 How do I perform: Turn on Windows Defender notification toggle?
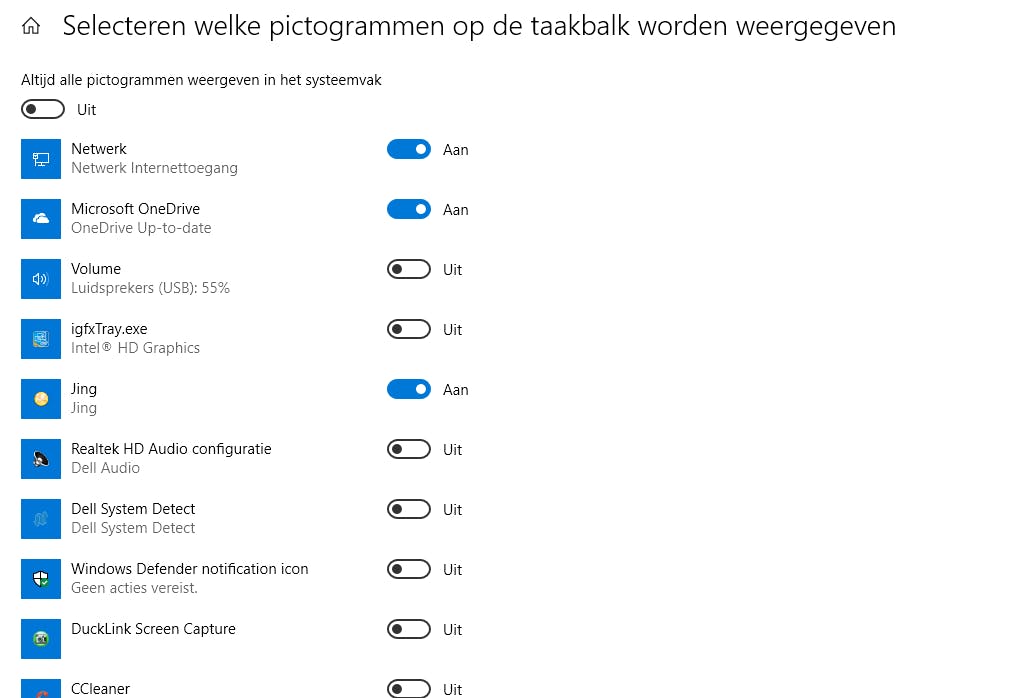click(409, 570)
